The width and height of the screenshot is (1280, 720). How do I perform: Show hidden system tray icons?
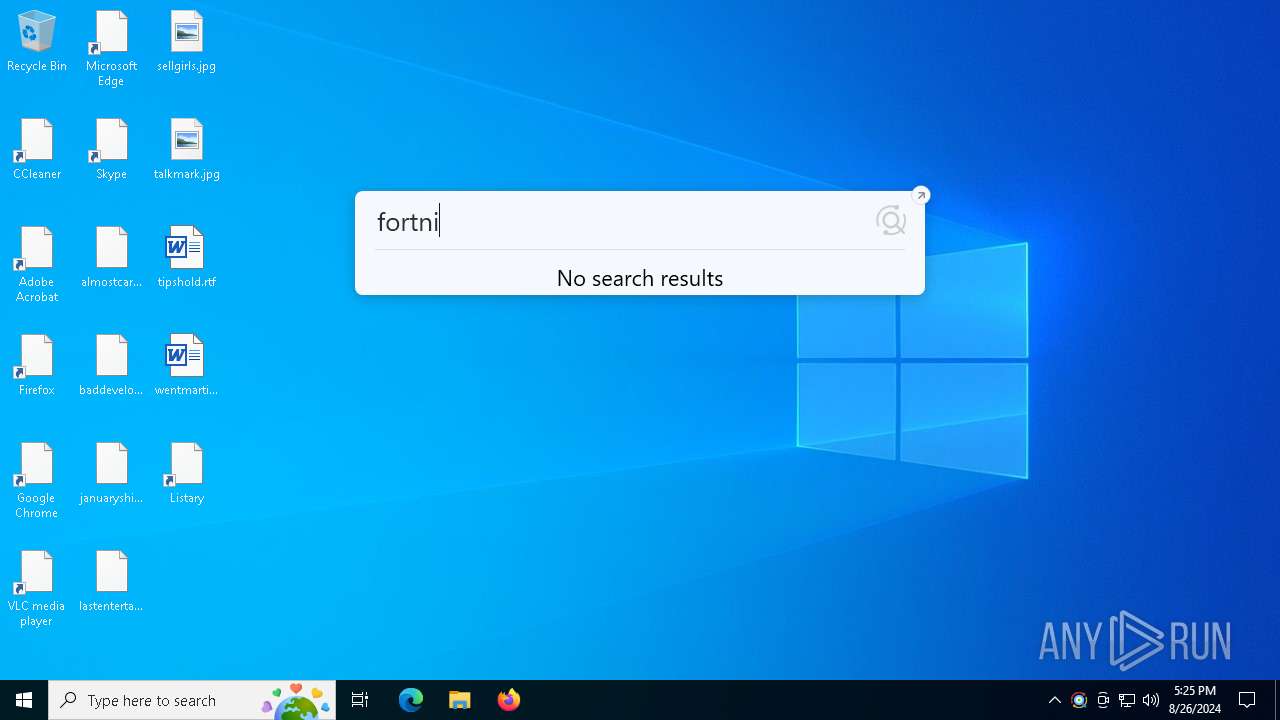1054,700
